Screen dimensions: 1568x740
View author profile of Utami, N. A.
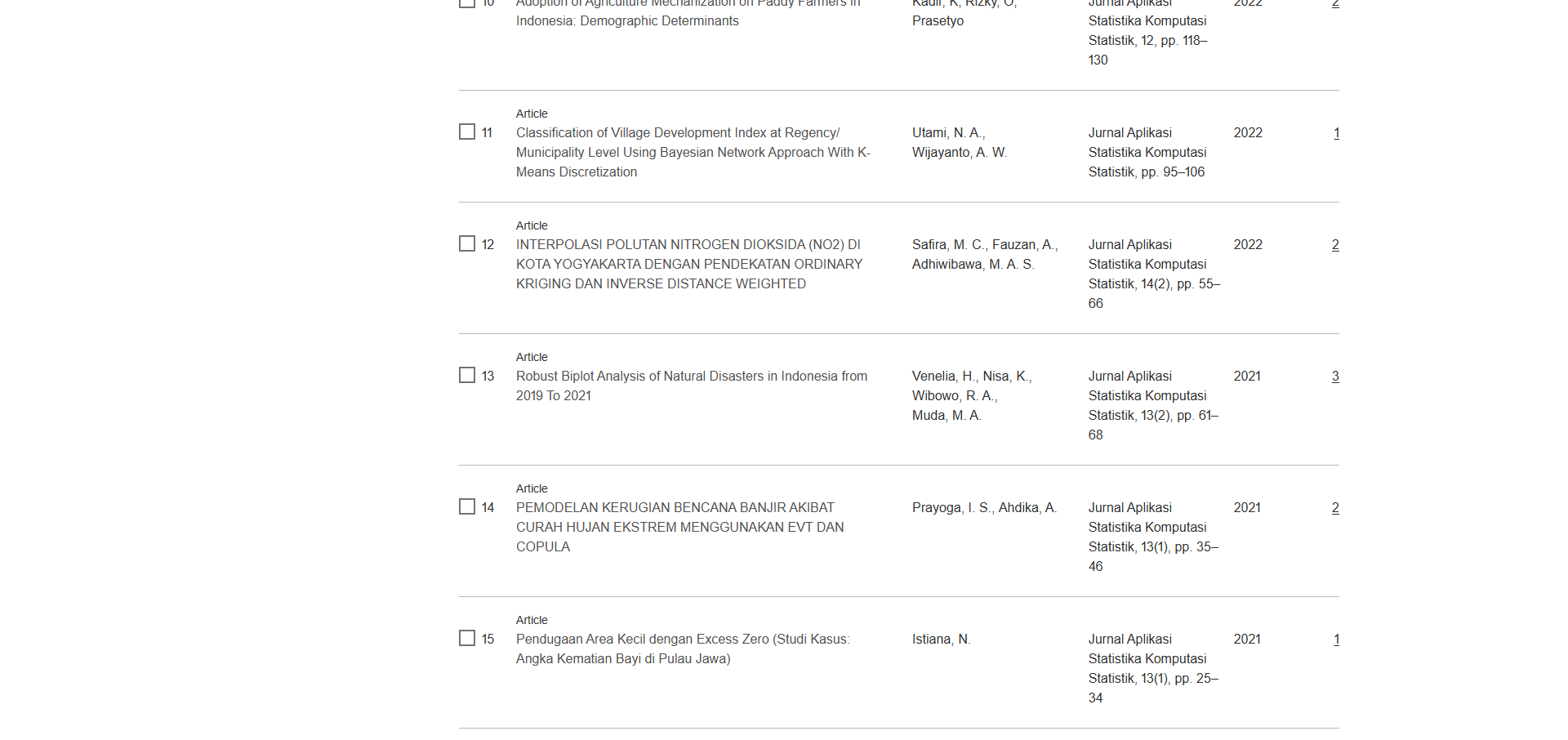(948, 132)
